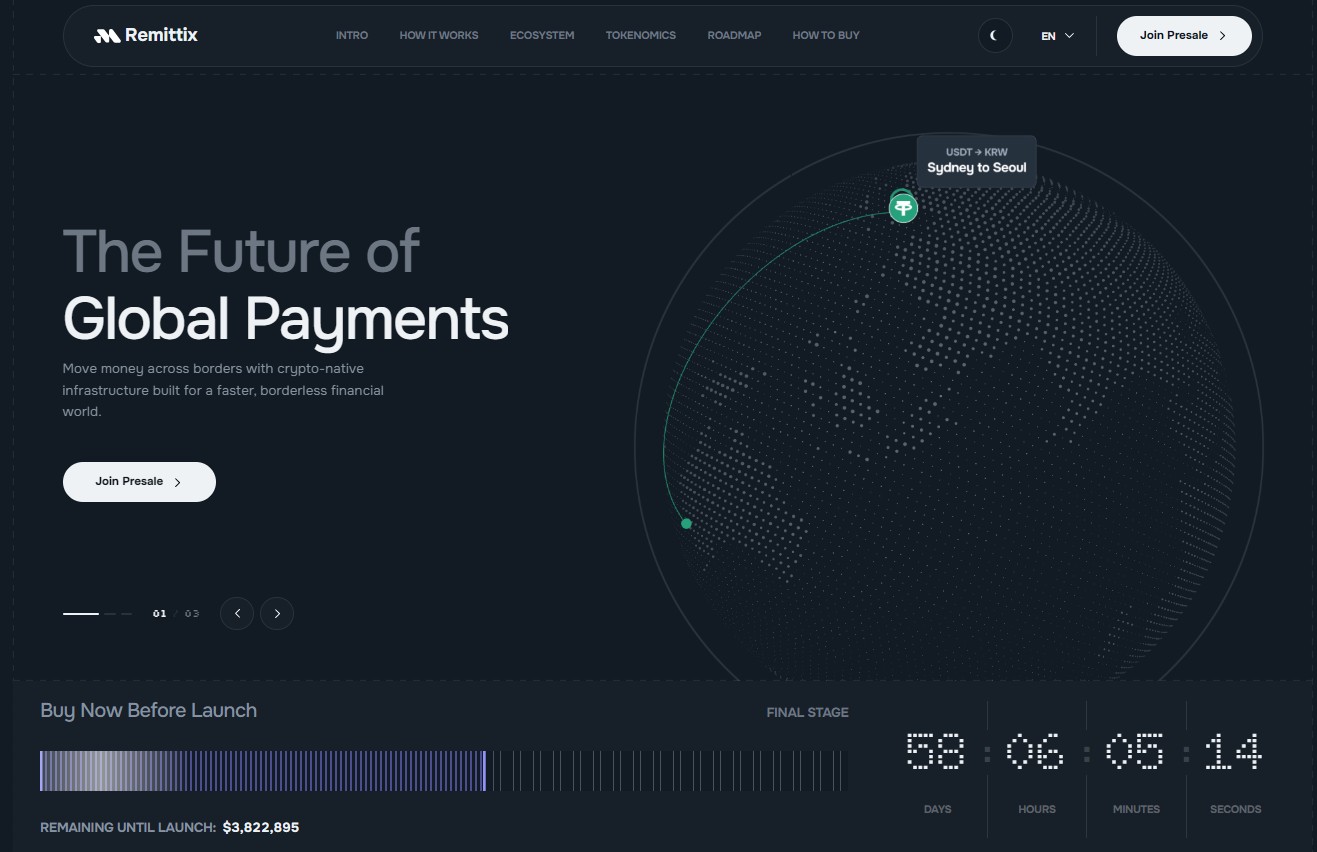Go to next slide with right arrow
1317x852 pixels.
[277, 613]
